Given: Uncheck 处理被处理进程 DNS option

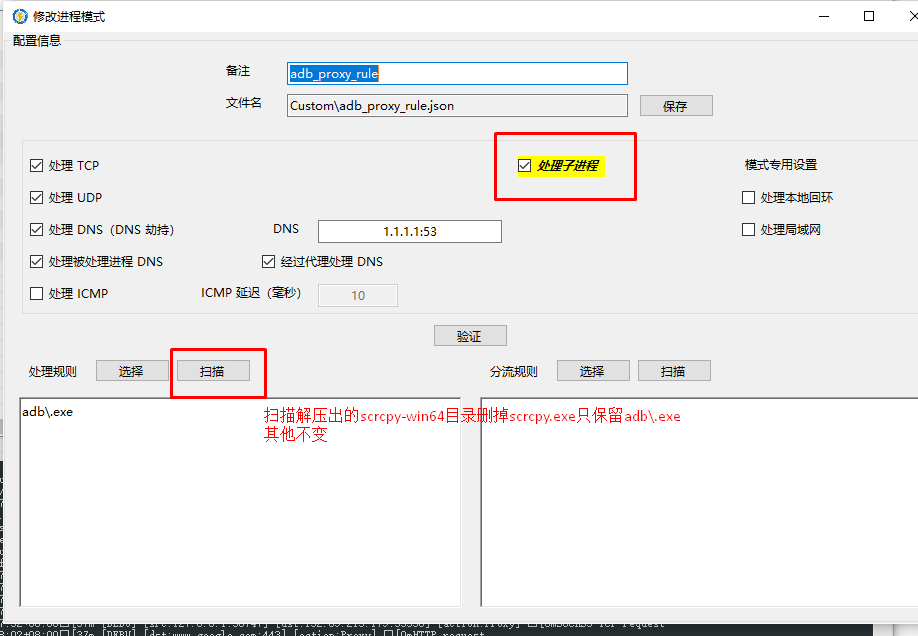Looking at the screenshot, I should (x=37, y=262).
